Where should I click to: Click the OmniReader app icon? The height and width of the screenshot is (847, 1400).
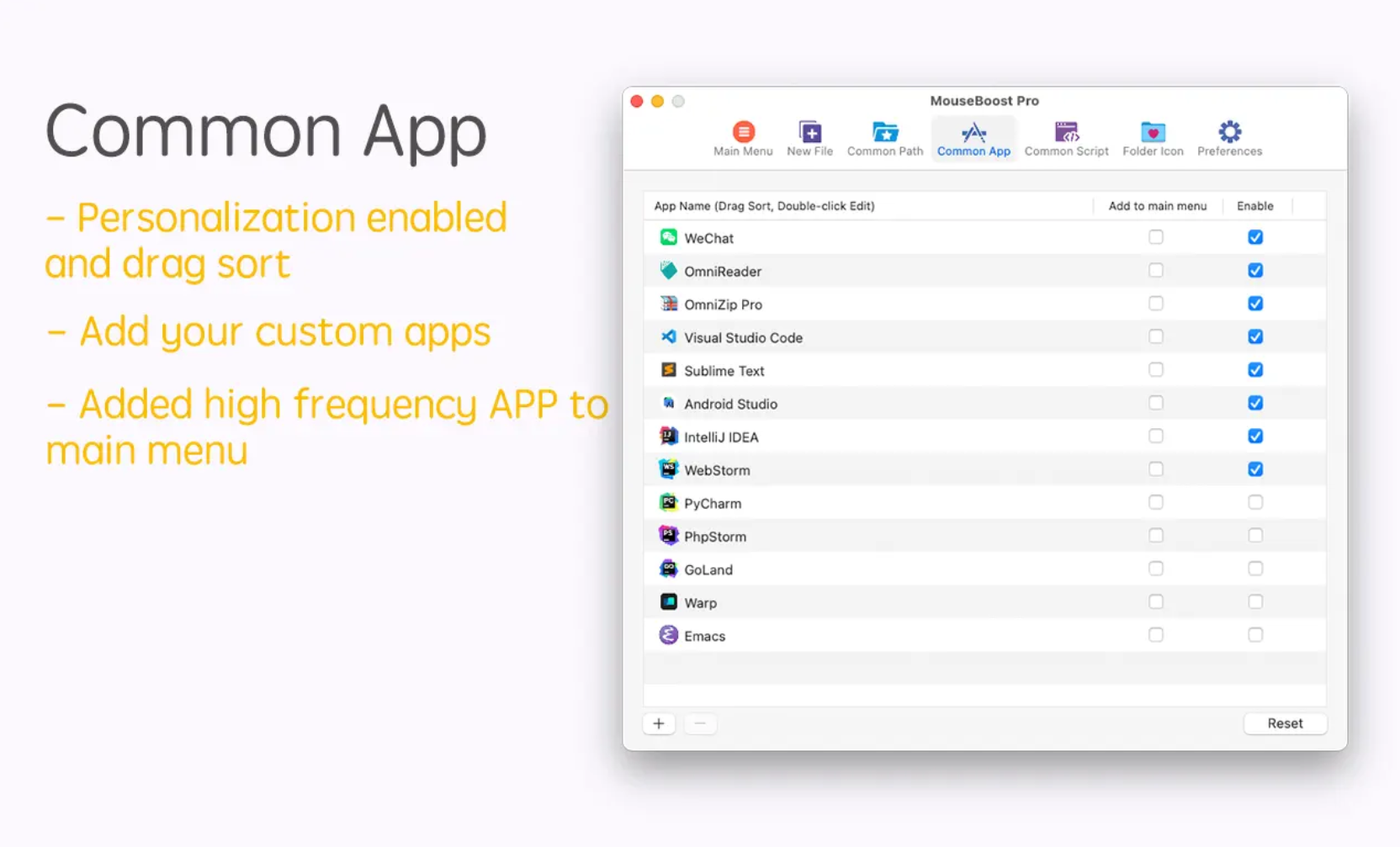point(668,271)
